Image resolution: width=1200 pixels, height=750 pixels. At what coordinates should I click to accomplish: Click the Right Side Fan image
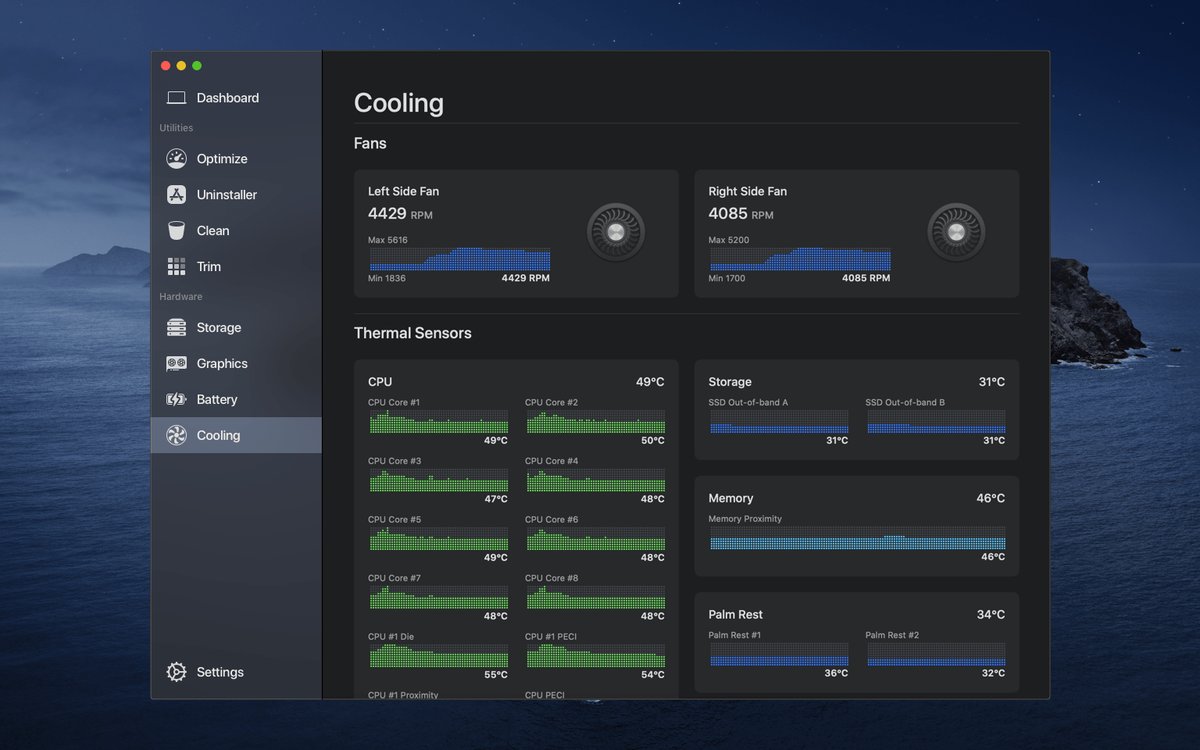click(x=956, y=232)
